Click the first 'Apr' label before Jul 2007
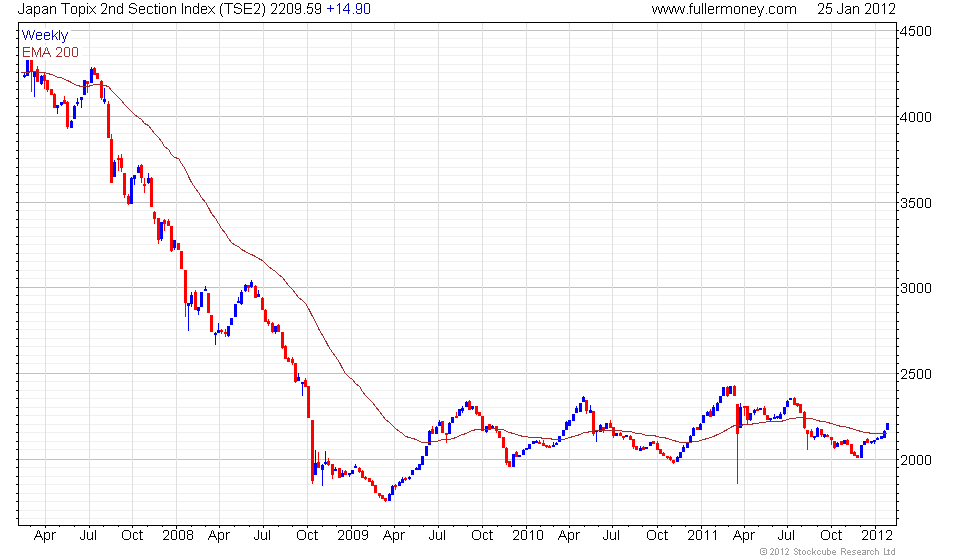This screenshot has height=560, width=980. (x=44, y=536)
